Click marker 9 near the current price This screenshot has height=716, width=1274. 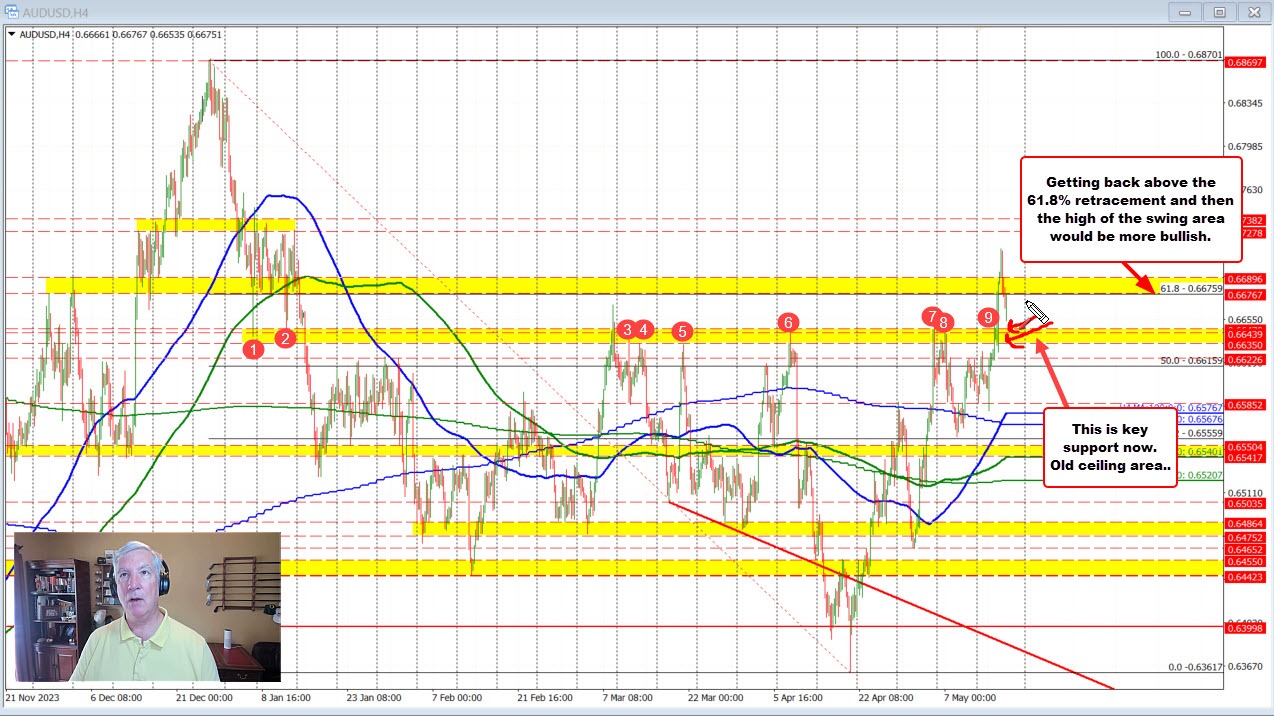[x=989, y=318]
